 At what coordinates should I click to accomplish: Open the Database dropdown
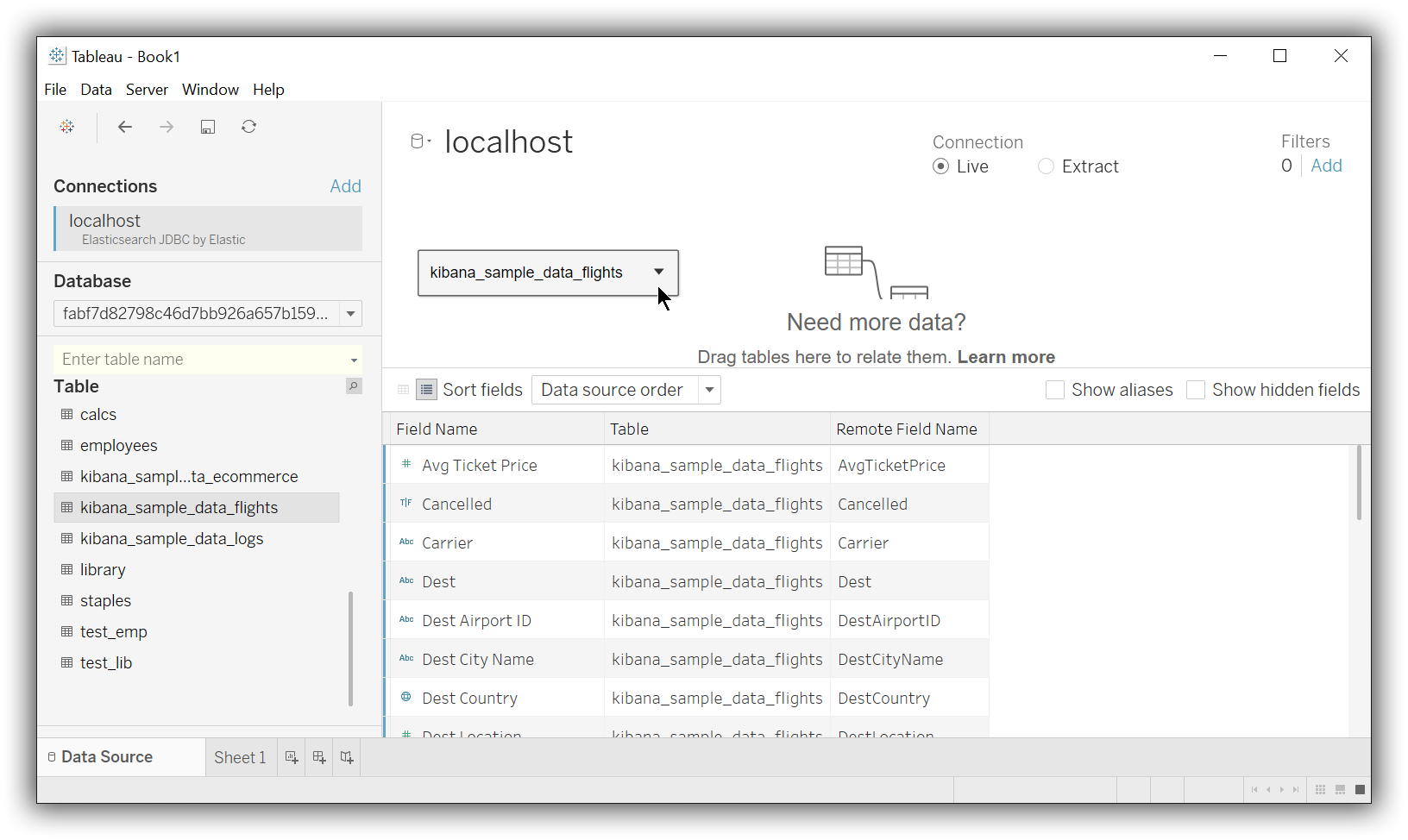pyautogui.click(x=350, y=314)
